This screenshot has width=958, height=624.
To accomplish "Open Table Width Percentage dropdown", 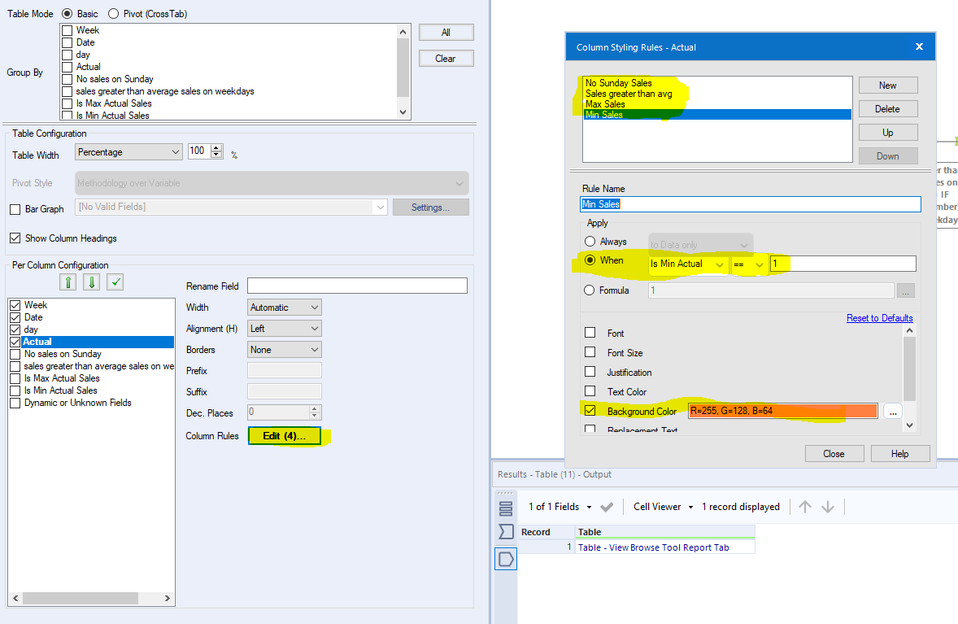I will pos(129,152).
